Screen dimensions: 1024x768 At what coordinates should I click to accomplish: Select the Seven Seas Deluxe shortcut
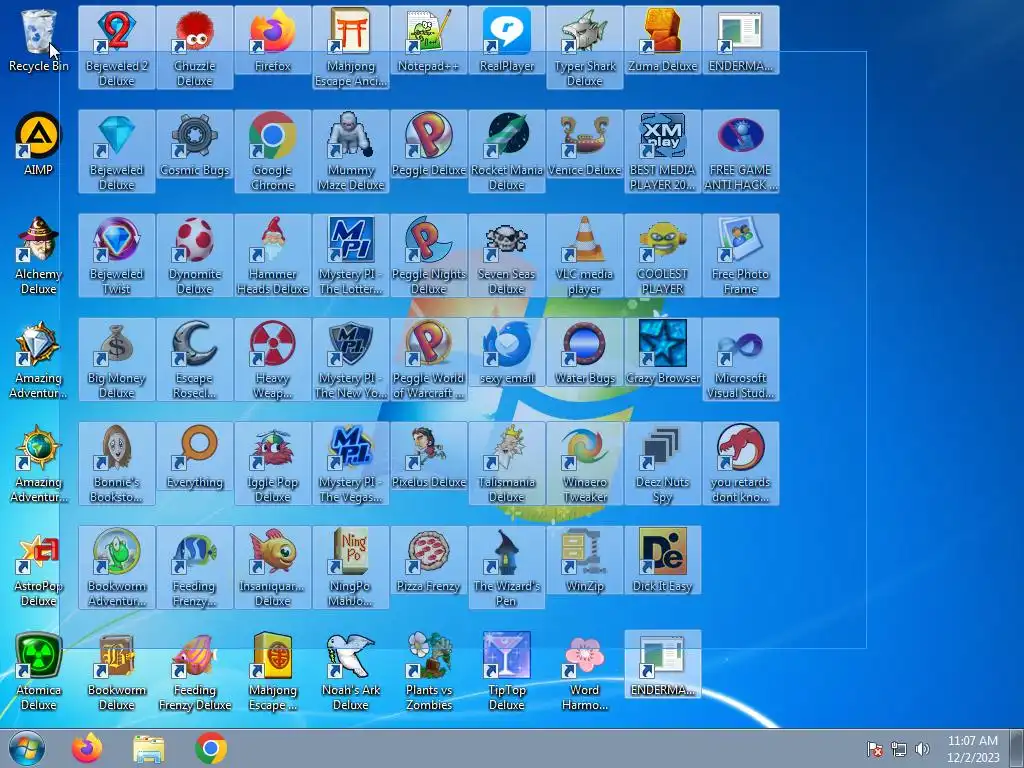(x=507, y=255)
